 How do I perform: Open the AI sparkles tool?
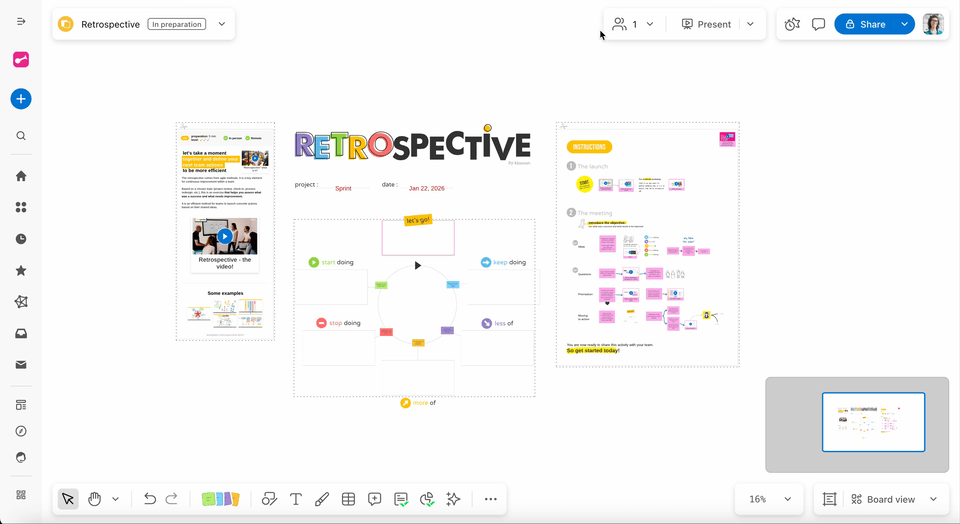(x=453, y=500)
